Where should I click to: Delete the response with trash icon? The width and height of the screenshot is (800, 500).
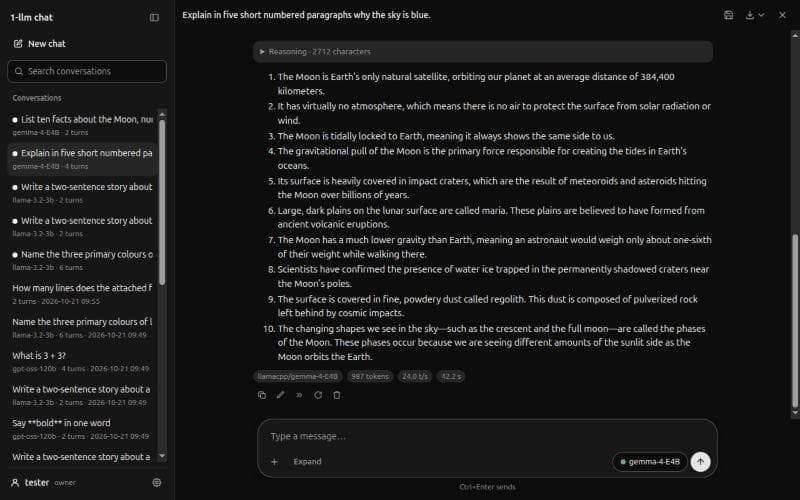pos(337,395)
